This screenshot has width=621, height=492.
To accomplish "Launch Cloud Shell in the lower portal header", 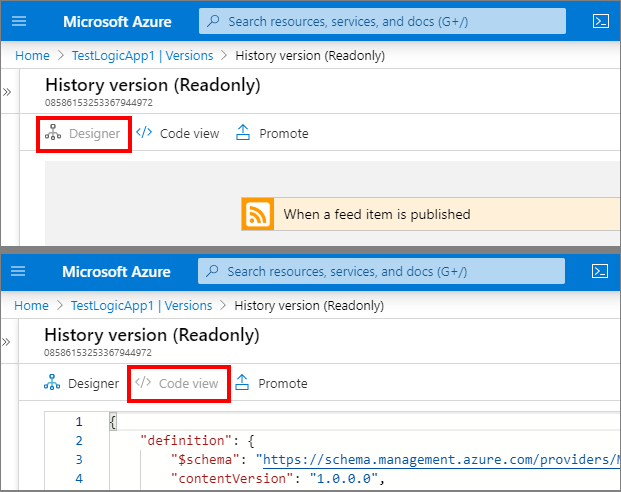I will coord(601,271).
